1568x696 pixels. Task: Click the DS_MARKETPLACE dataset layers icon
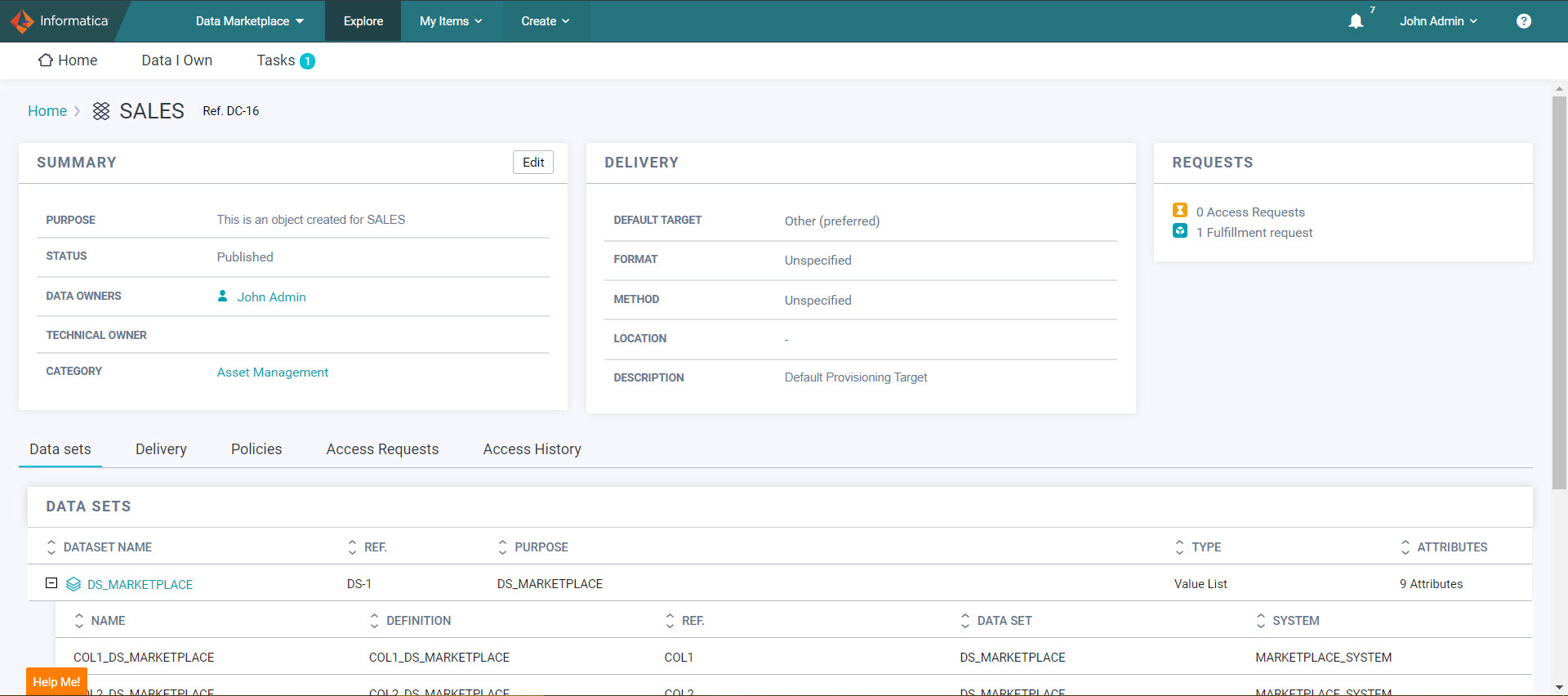(73, 584)
